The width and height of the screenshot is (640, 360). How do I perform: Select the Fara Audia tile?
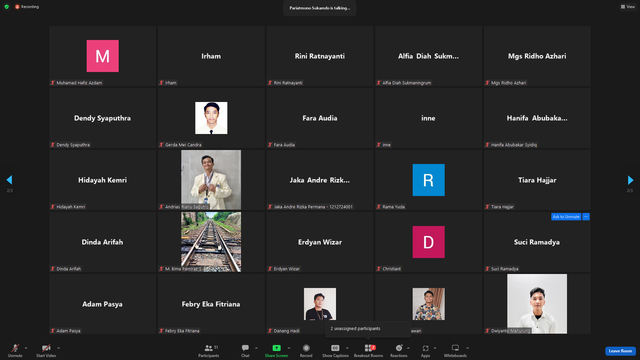(320, 118)
